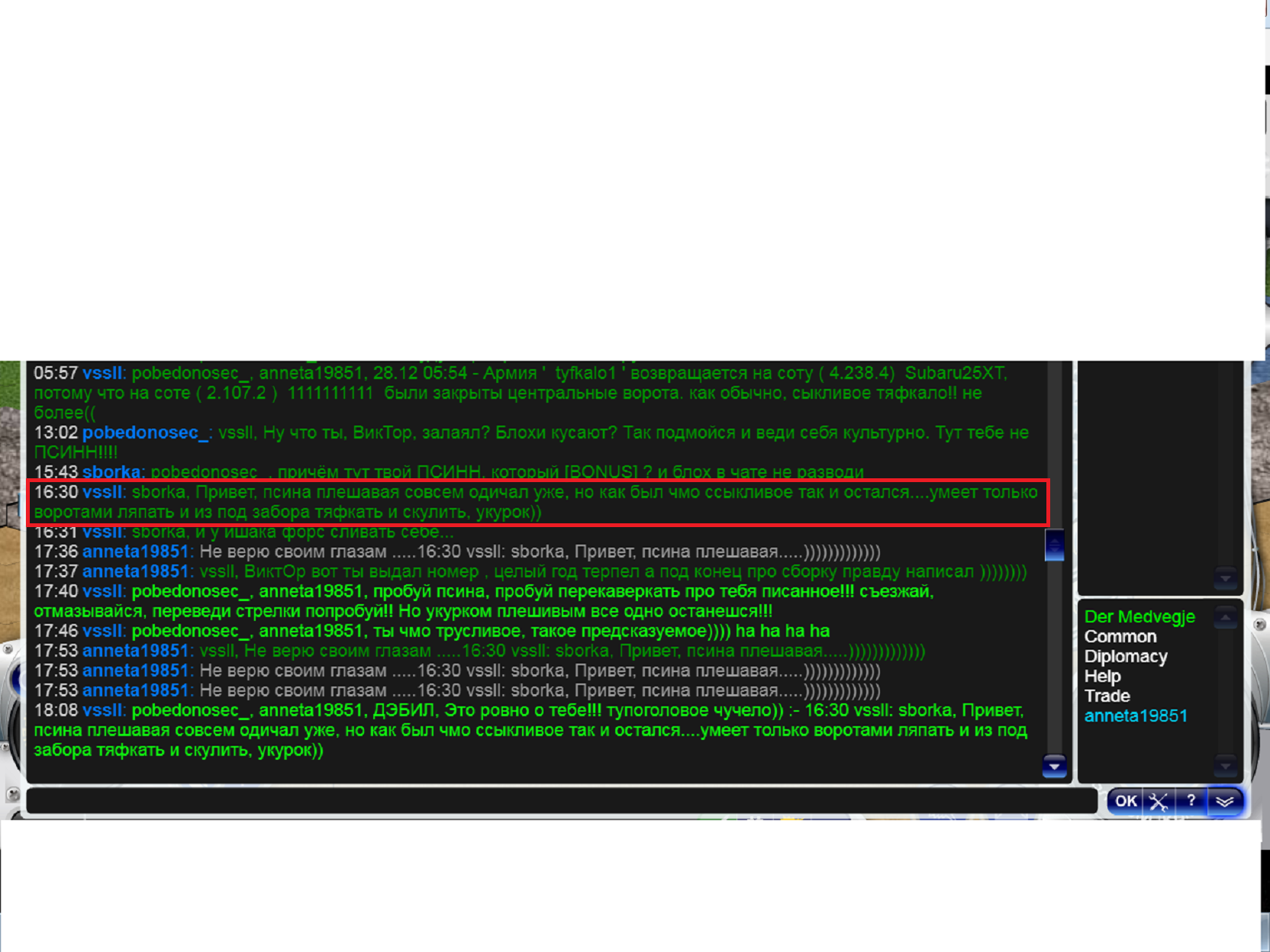Open the Help chat channel
This screenshot has height=952, width=1270.
click(1102, 677)
